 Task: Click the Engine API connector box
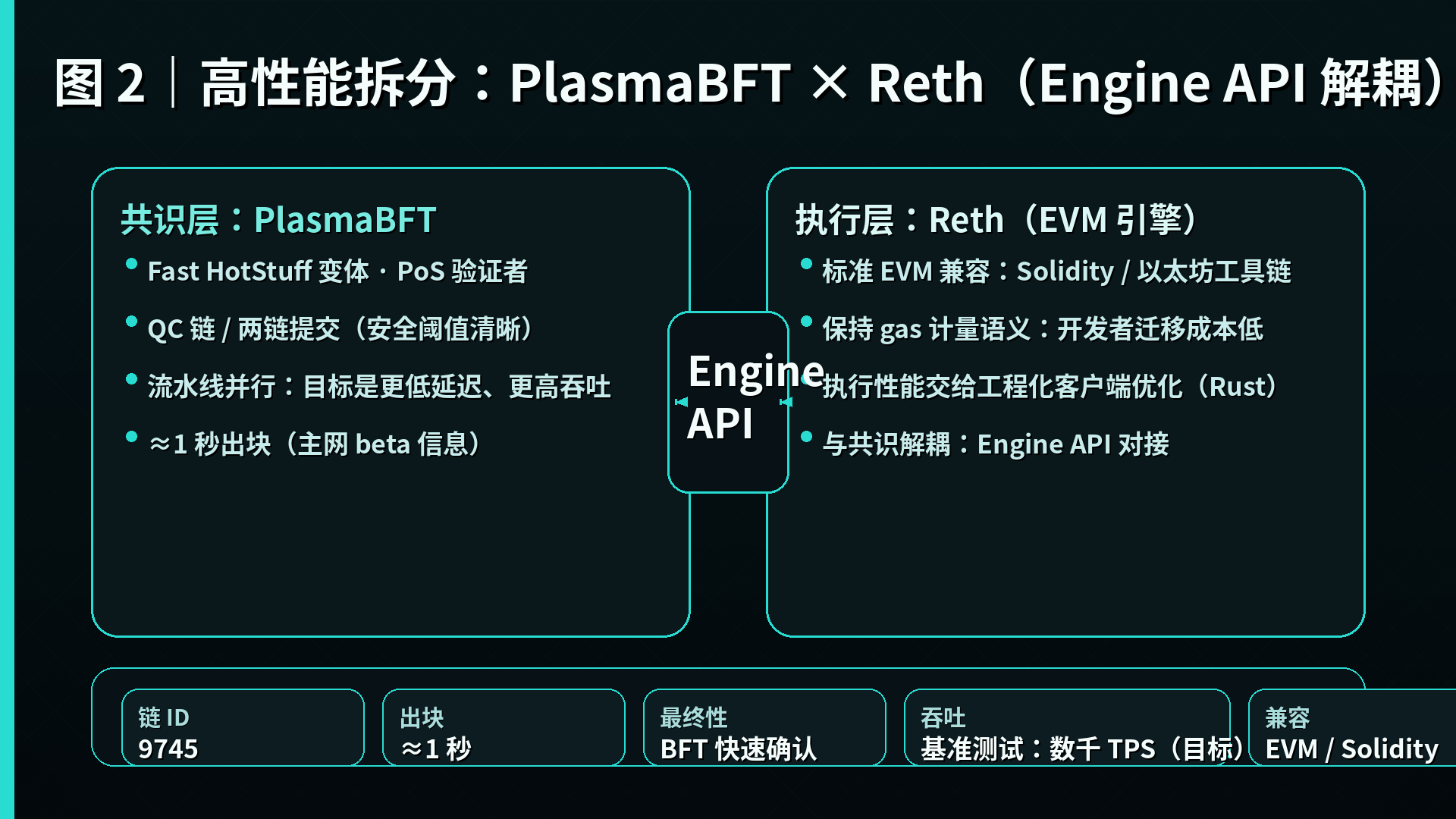pyautogui.click(x=728, y=463)
